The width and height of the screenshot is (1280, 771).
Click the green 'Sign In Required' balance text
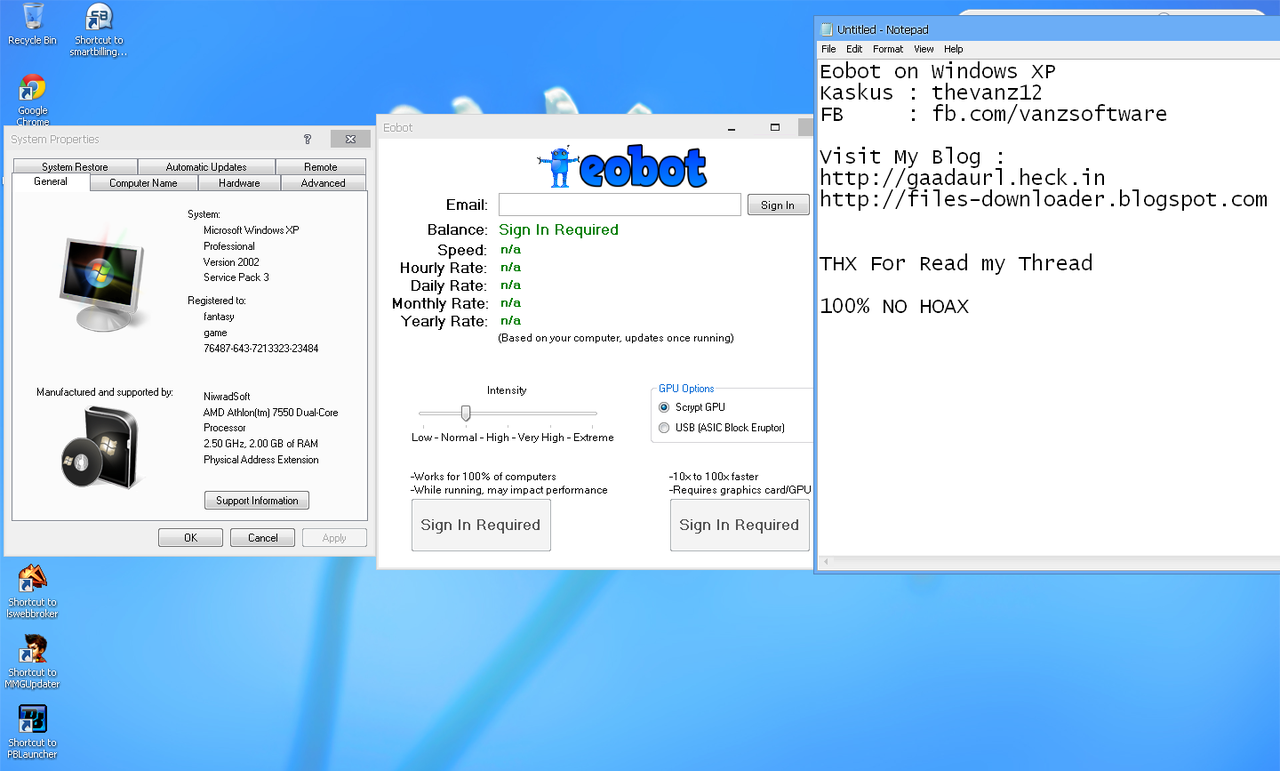tap(558, 230)
